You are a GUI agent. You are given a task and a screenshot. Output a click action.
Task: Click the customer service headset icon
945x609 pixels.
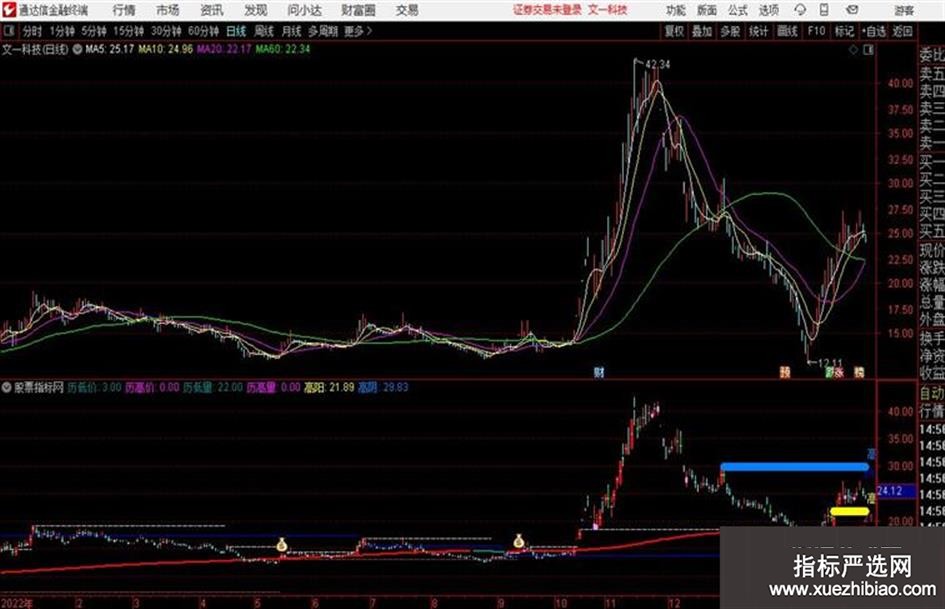coord(800,10)
